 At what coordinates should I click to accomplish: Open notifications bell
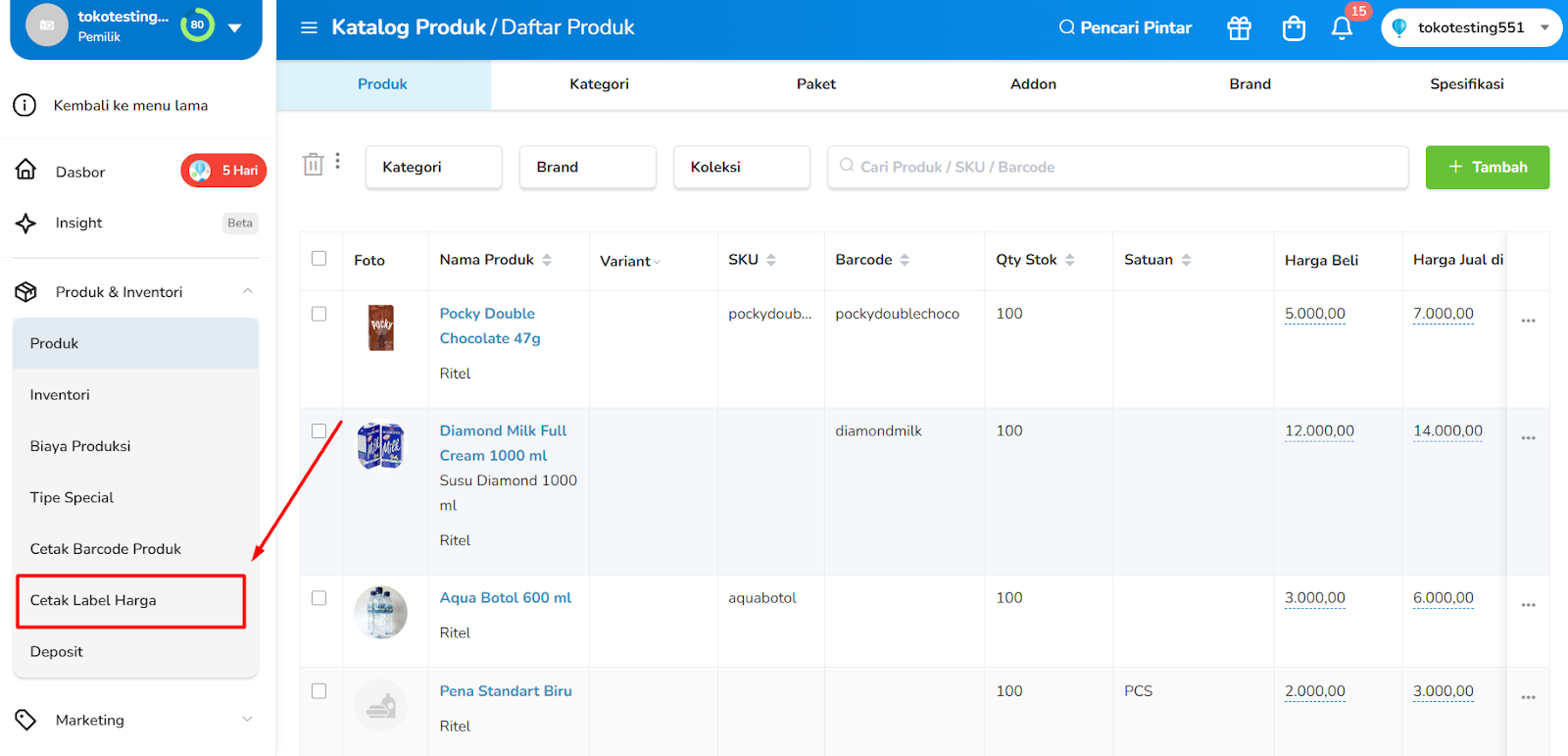pos(1342,28)
